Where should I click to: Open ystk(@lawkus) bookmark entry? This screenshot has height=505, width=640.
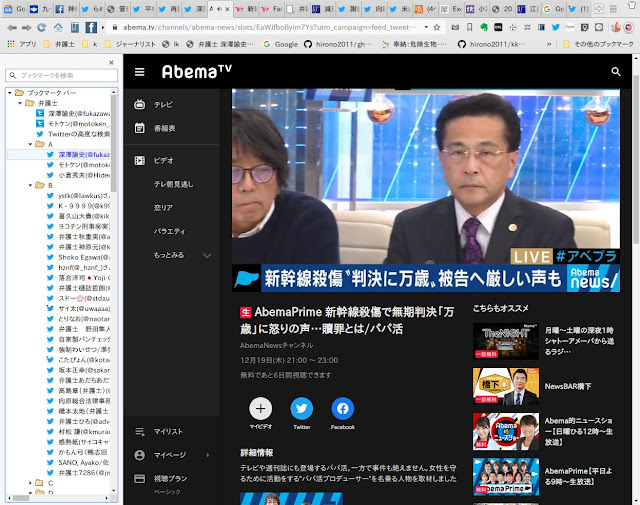pos(79,196)
